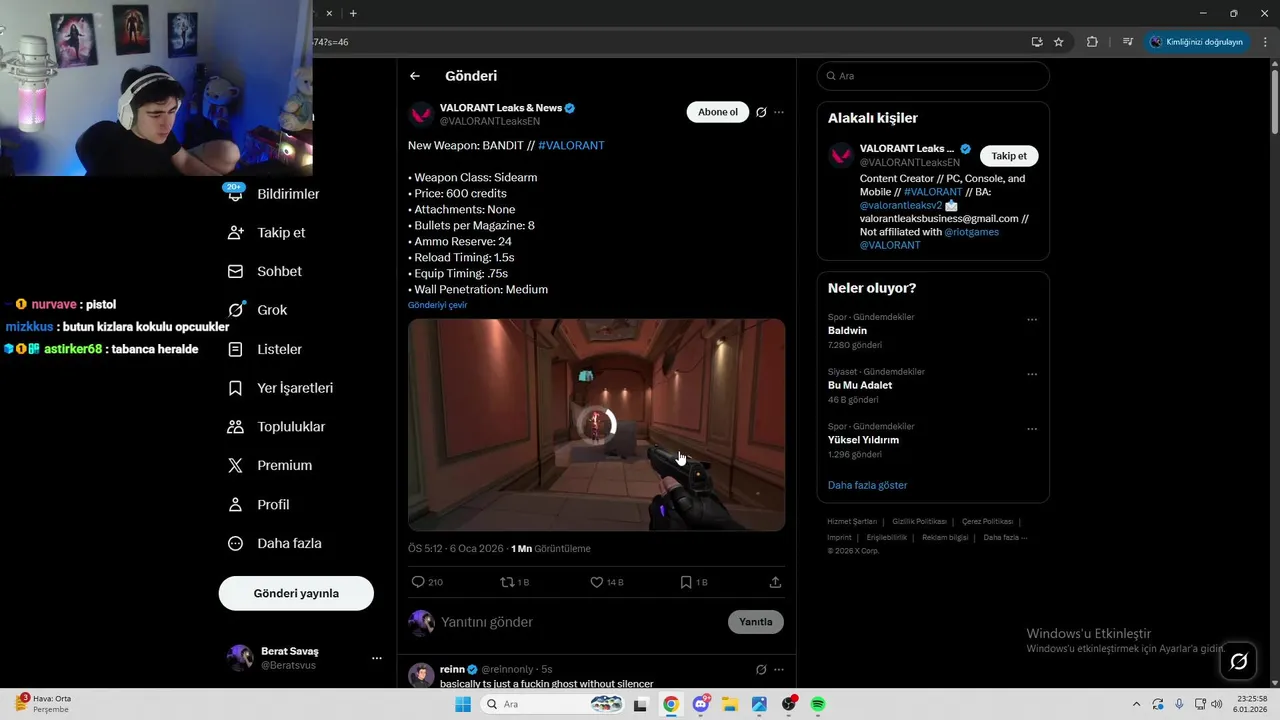Screen dimensions: 1280x720
Task: Open the Premium page
Action: point(269,465)
